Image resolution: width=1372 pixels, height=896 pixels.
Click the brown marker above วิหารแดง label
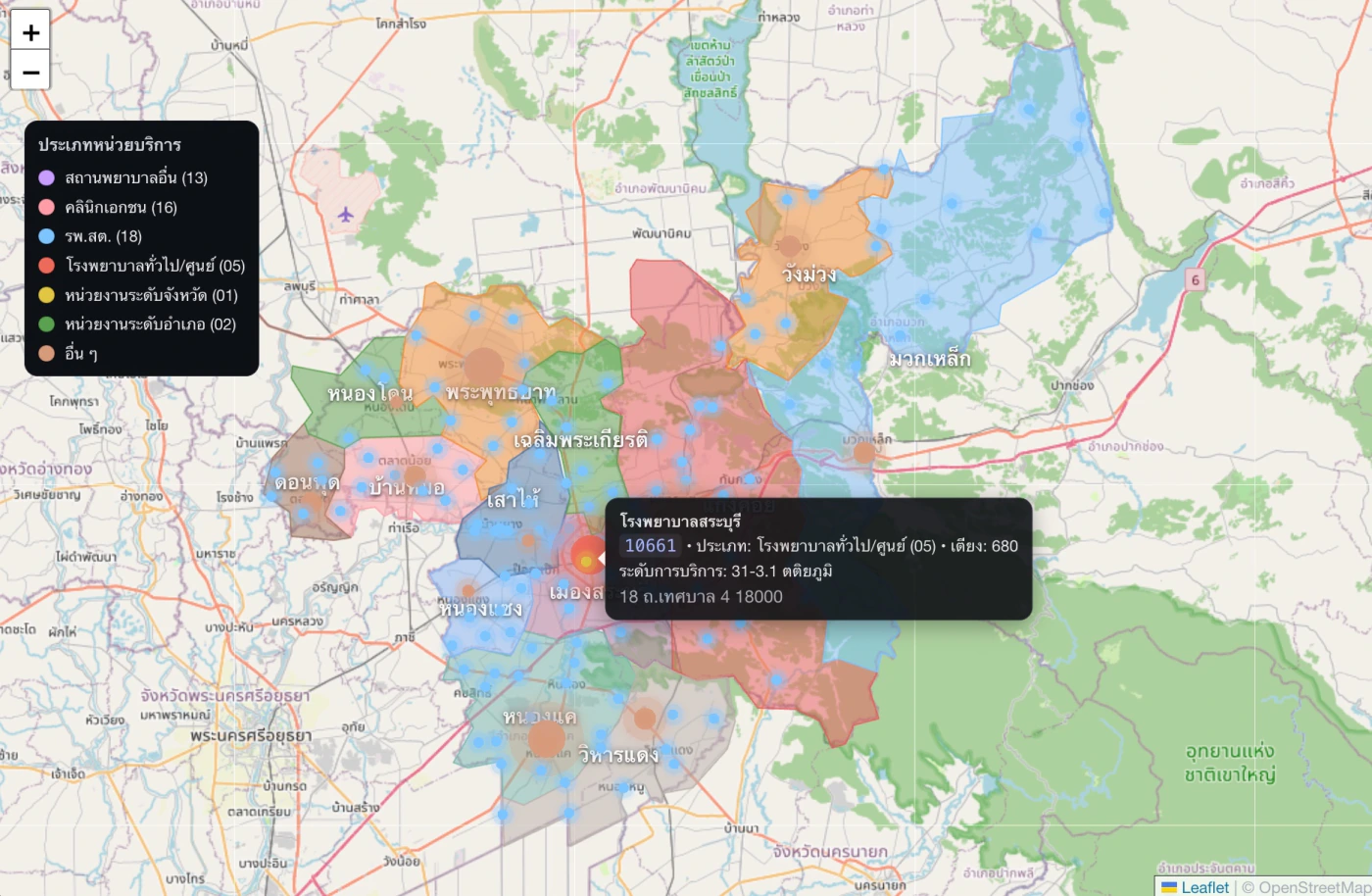point(644,719)
